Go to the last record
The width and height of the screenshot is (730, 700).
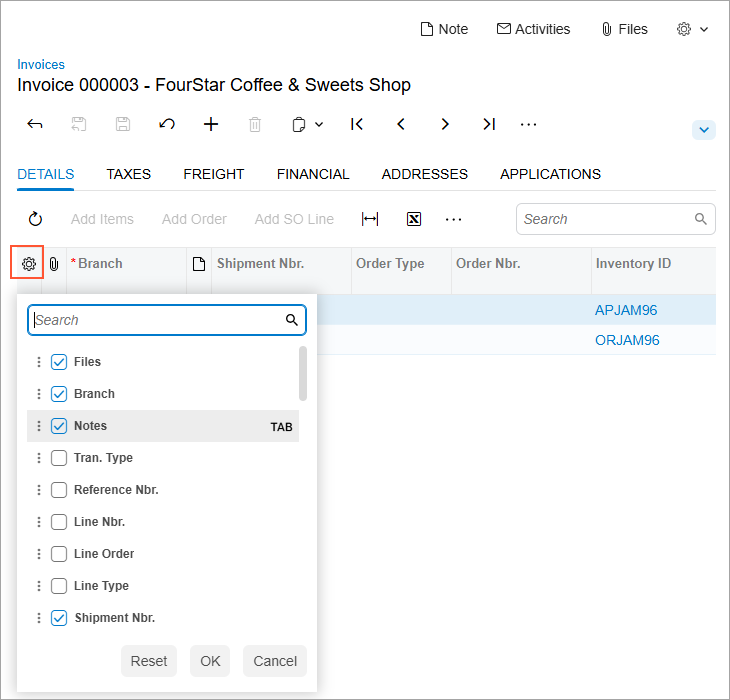coord(488,124)
